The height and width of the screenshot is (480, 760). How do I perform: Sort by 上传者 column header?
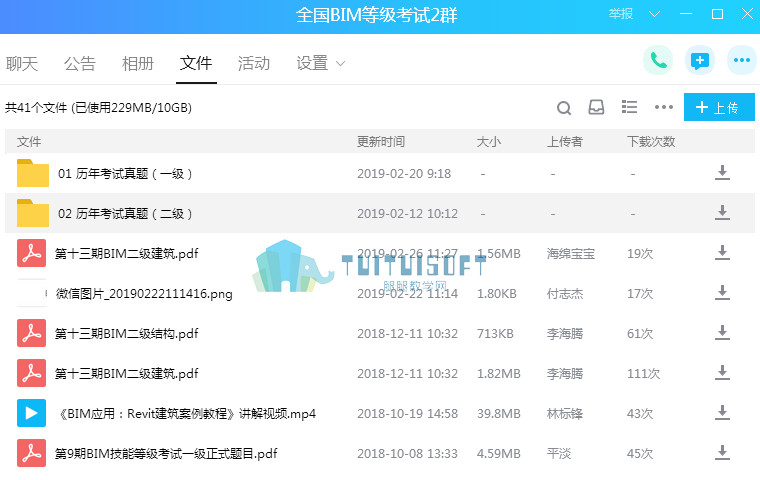click(x=565, y=142)
